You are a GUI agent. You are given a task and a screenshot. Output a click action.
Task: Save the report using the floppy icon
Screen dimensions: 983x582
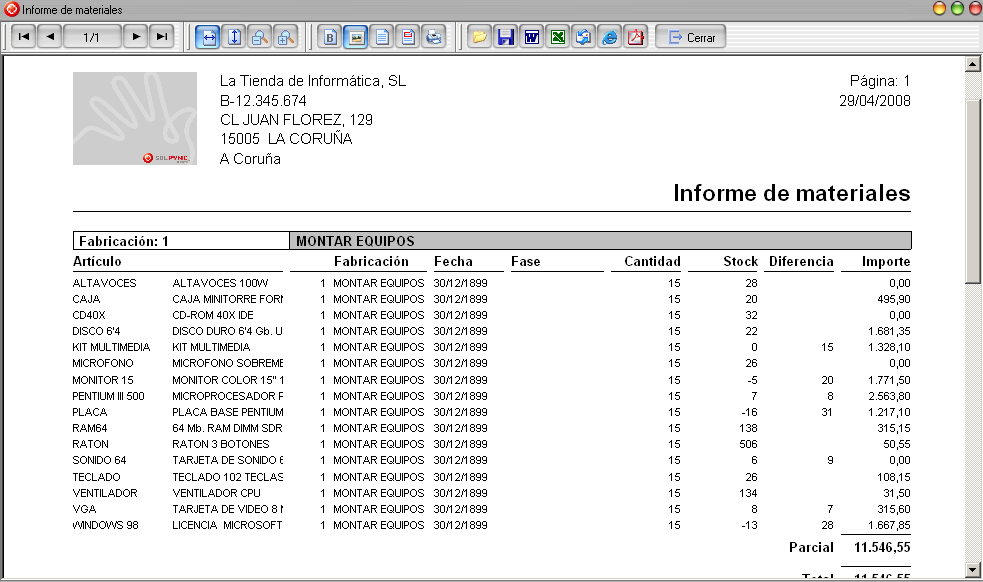[x=506, y=37]
